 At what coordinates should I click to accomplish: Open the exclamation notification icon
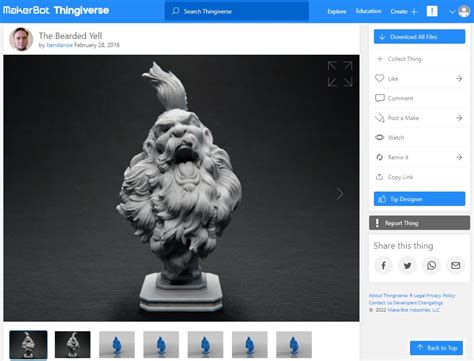pyautogui.click(x=432, y=11)
